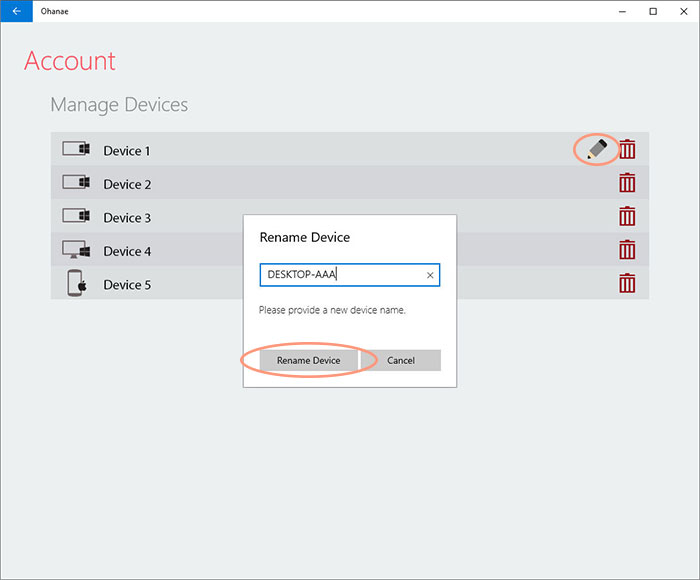Click the trash icon for Device 2
Viewport: 700px width, 580px height.
(627, 183)
